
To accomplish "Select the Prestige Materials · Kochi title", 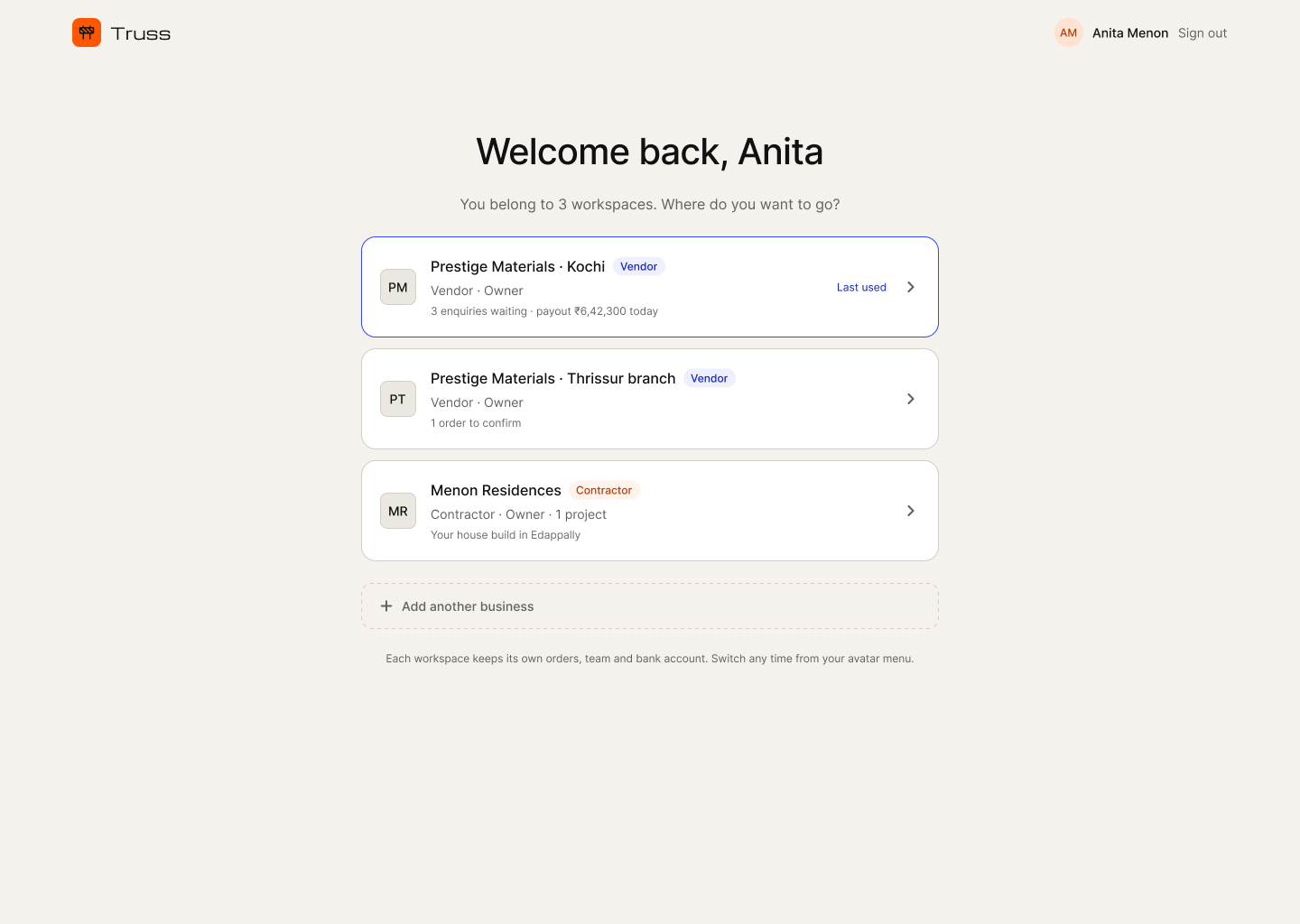I will click(x=518, y=266).
